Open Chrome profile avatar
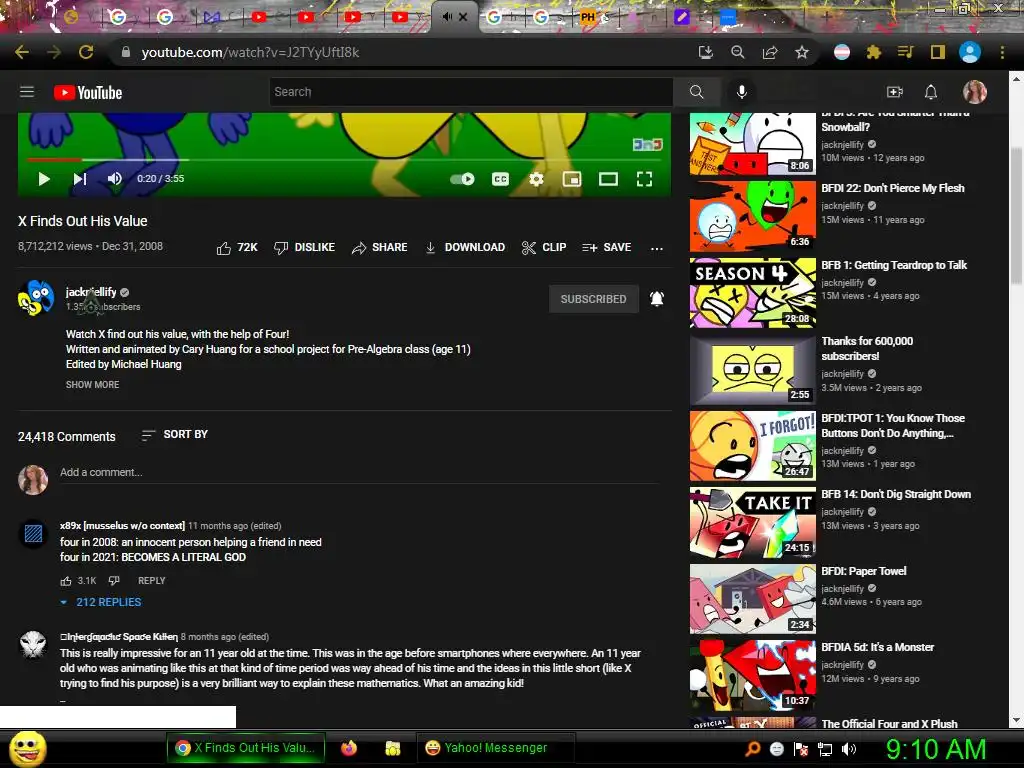The image size is (1024, 768). [x=970, y=52]
